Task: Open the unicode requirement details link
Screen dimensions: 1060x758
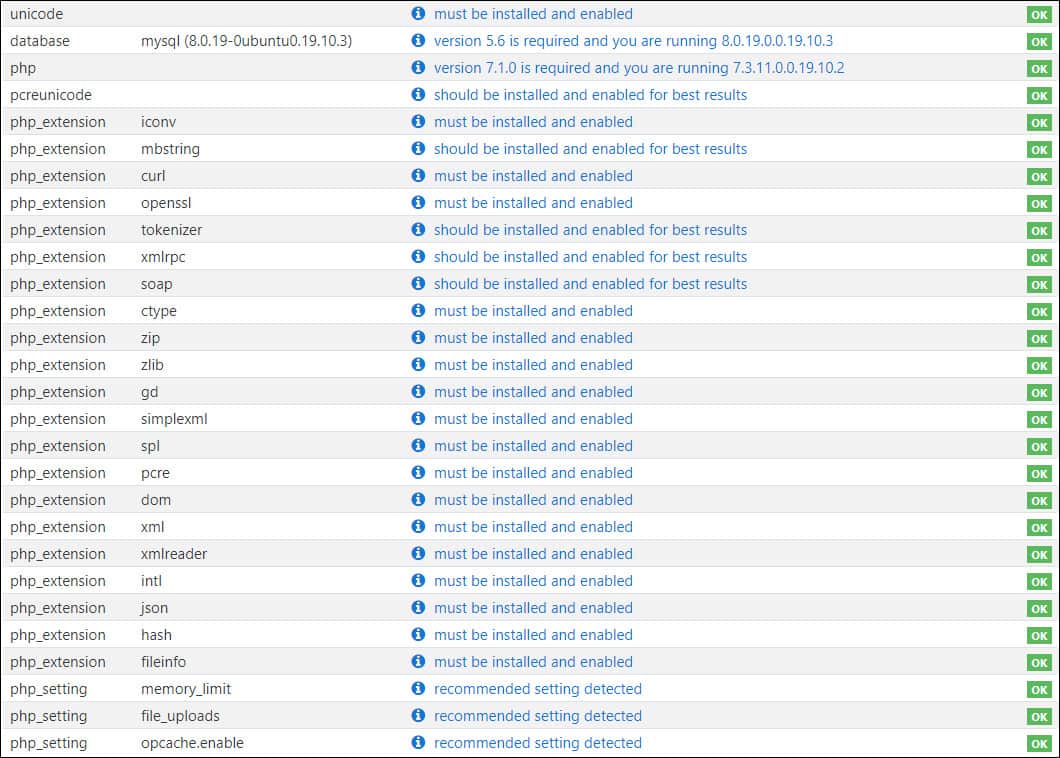Action: (x=533, y=14)
